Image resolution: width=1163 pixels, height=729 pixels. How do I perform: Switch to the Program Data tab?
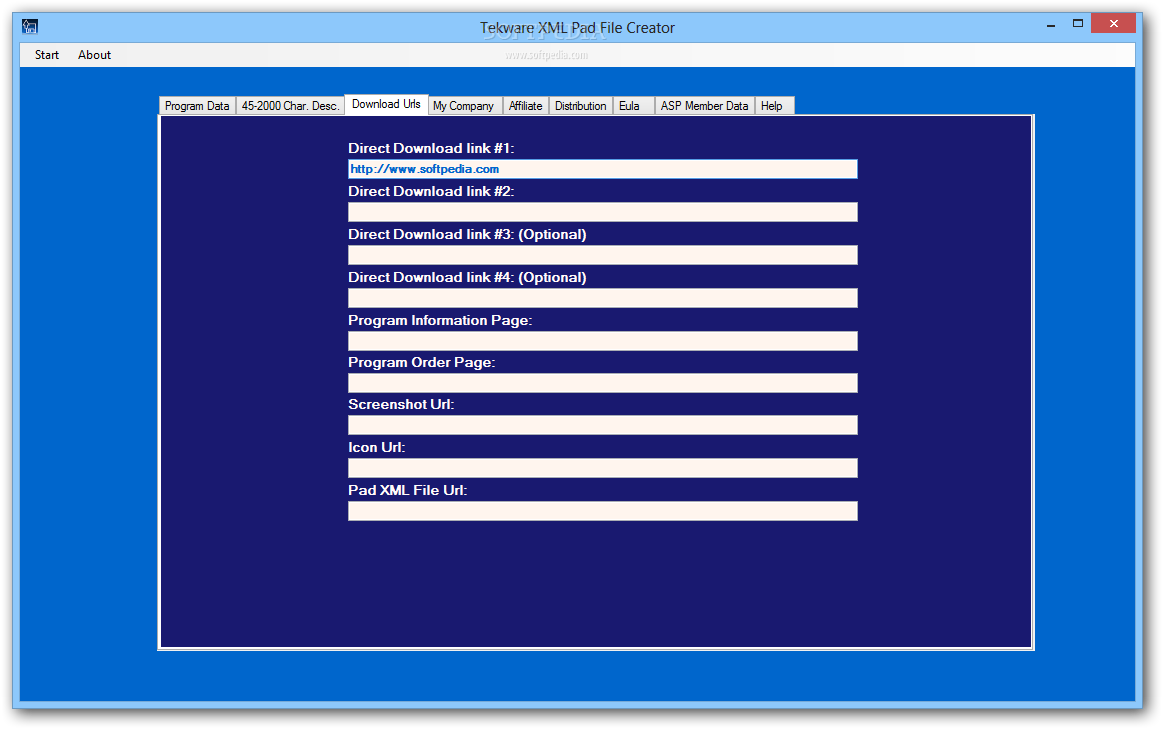[x=197, y=106]
